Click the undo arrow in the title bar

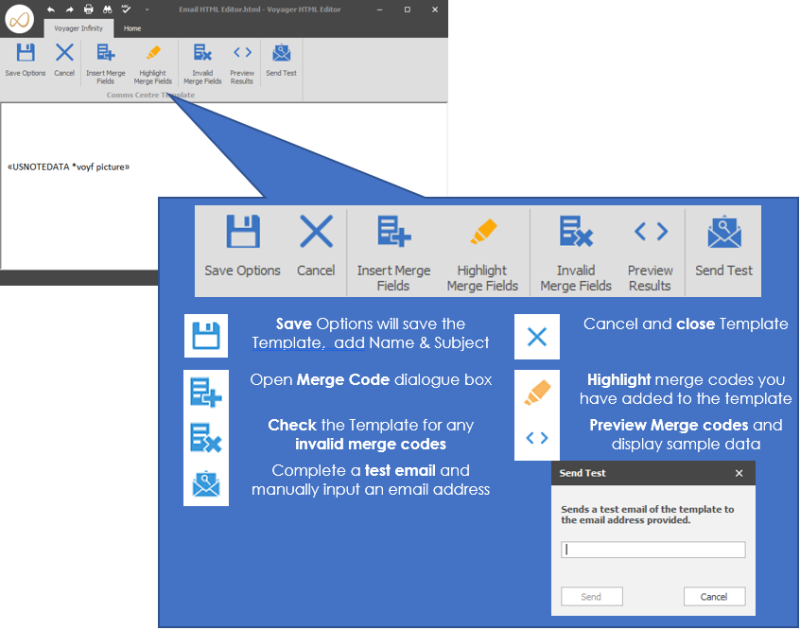50,9
